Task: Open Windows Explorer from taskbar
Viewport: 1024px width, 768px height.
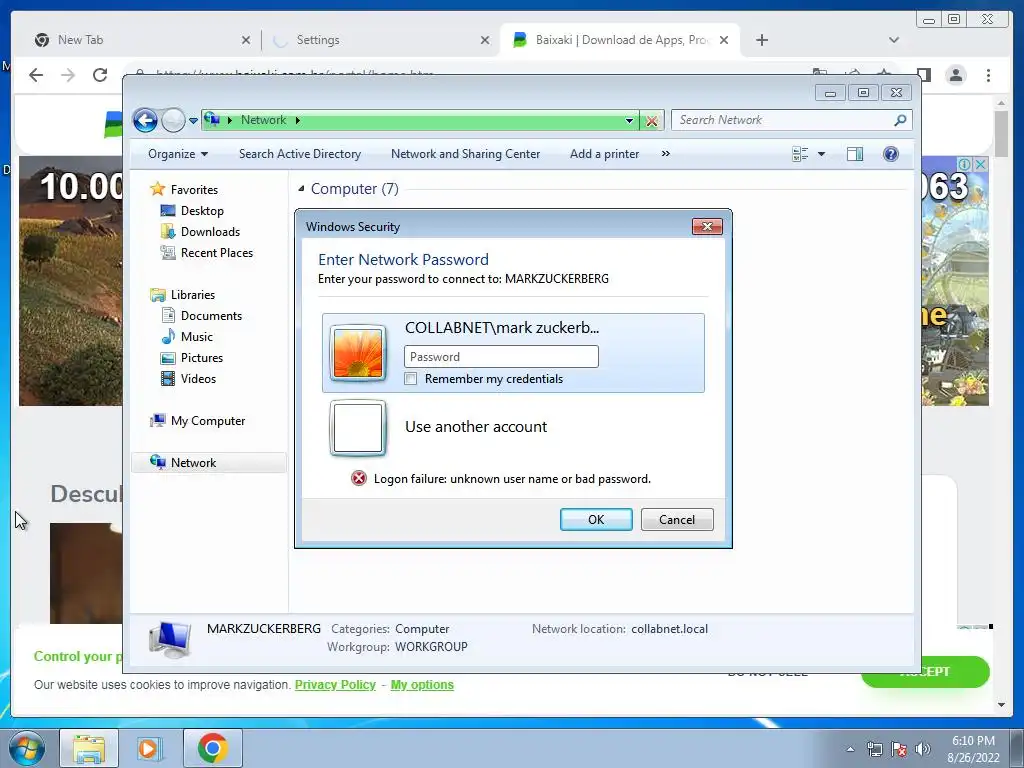Action: pyautogui.click(x=89, y=748)
